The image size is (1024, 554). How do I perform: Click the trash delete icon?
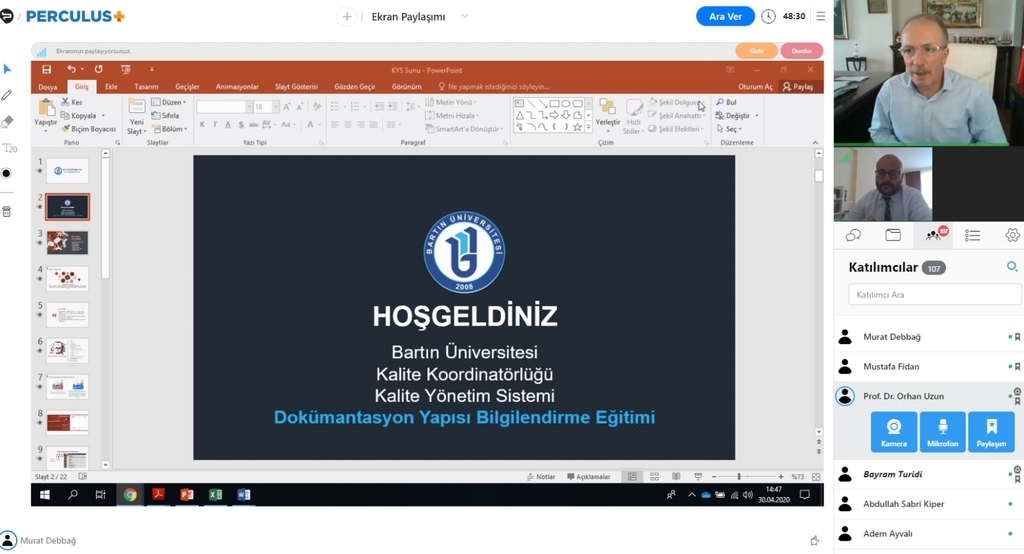tap(7, 211)
